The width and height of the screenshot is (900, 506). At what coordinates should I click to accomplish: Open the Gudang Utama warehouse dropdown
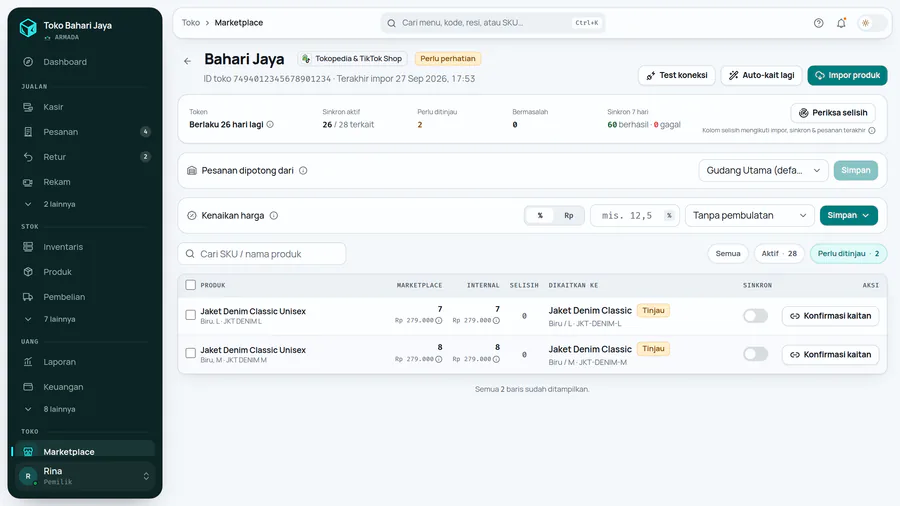coord(763,170)
